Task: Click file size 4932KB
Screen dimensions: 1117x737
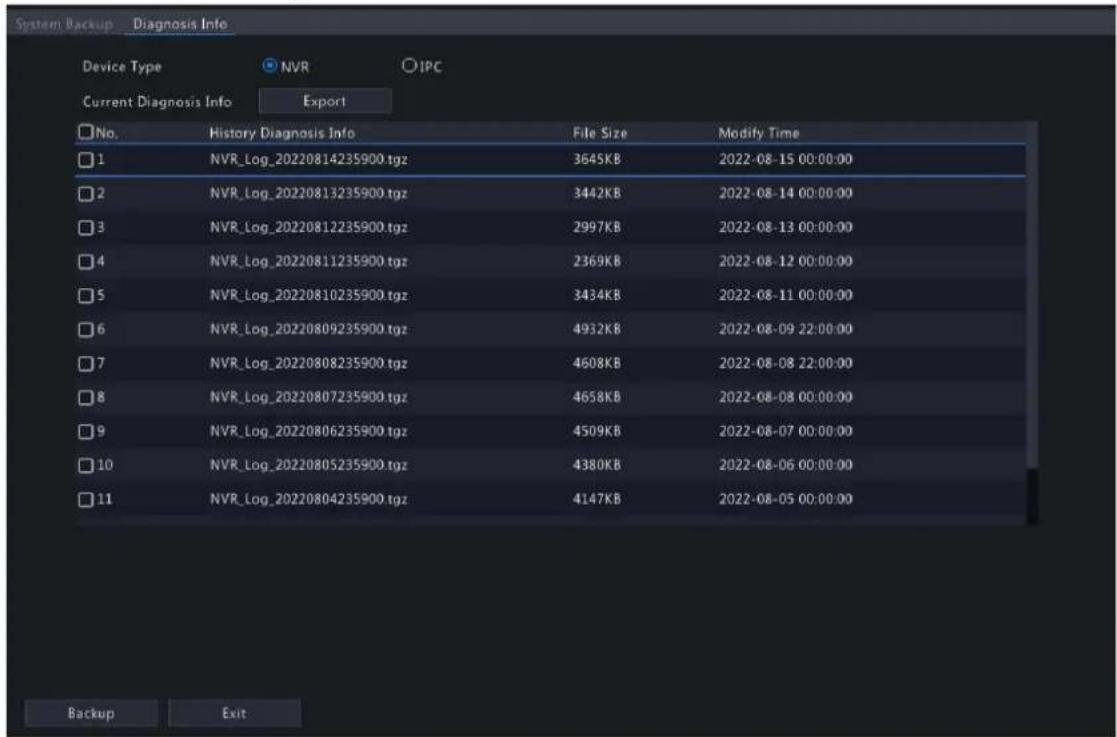Action: (x=597, y=330)
